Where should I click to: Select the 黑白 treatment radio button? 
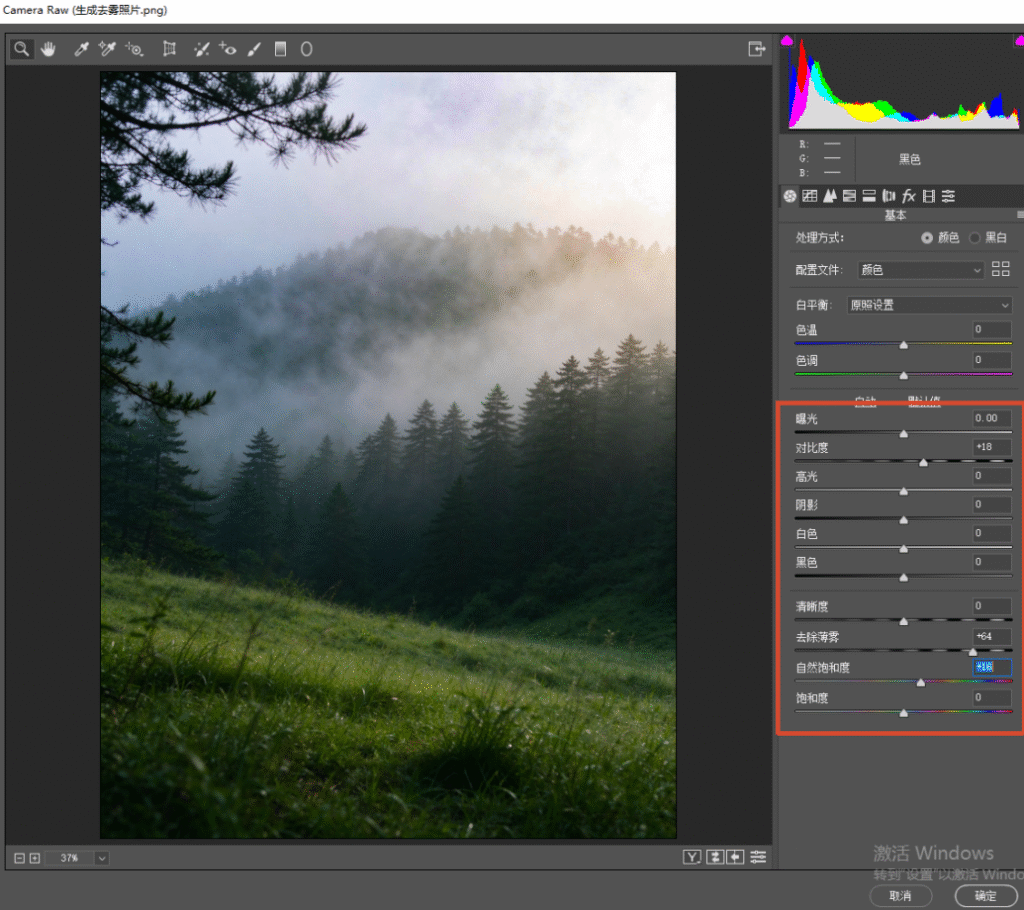[974, 238]
